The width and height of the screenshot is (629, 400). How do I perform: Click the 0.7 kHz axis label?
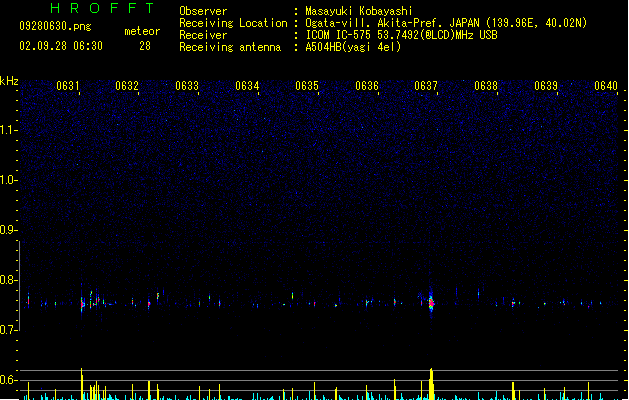[8, 330]
